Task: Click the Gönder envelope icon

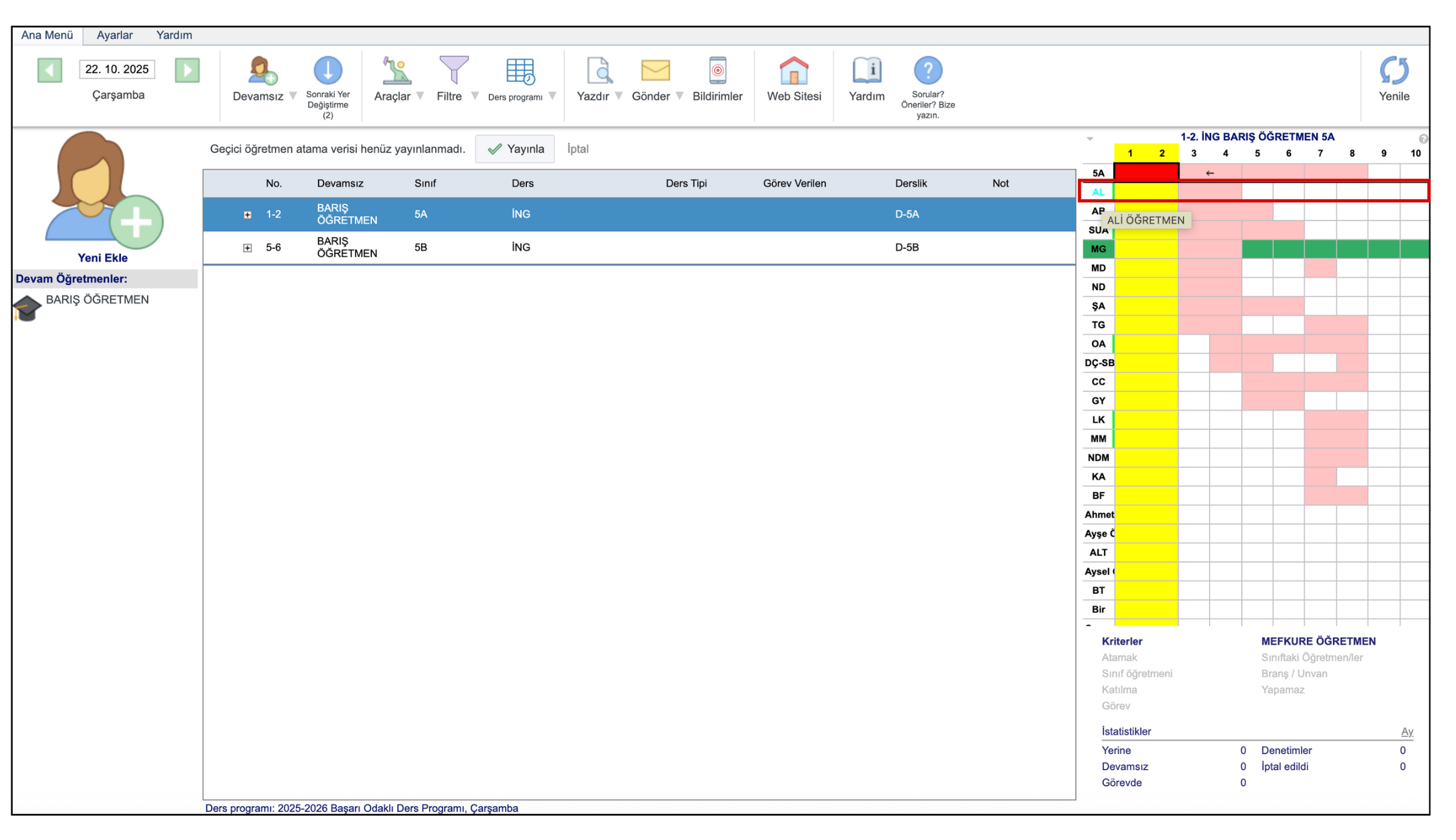Action: point(655,71)
